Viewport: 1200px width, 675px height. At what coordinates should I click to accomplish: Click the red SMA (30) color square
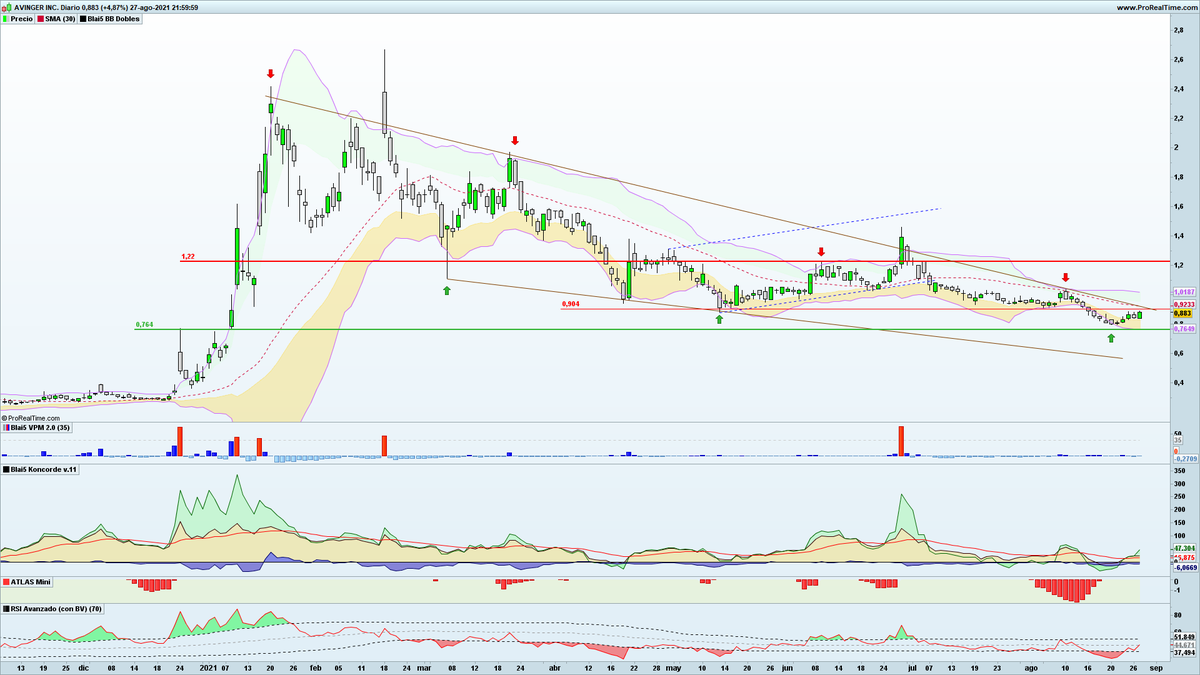pos(40,18)
